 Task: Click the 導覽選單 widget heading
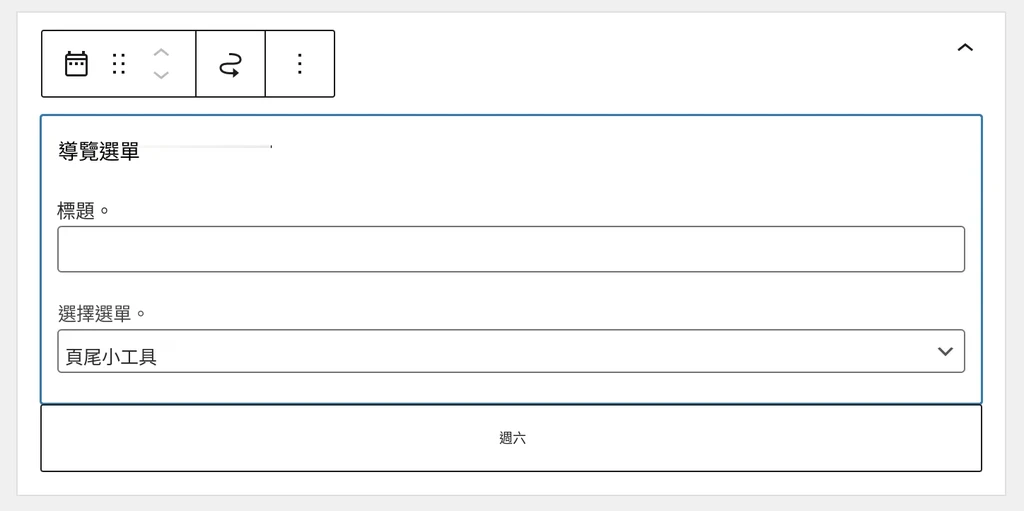[x=99, y=152]
